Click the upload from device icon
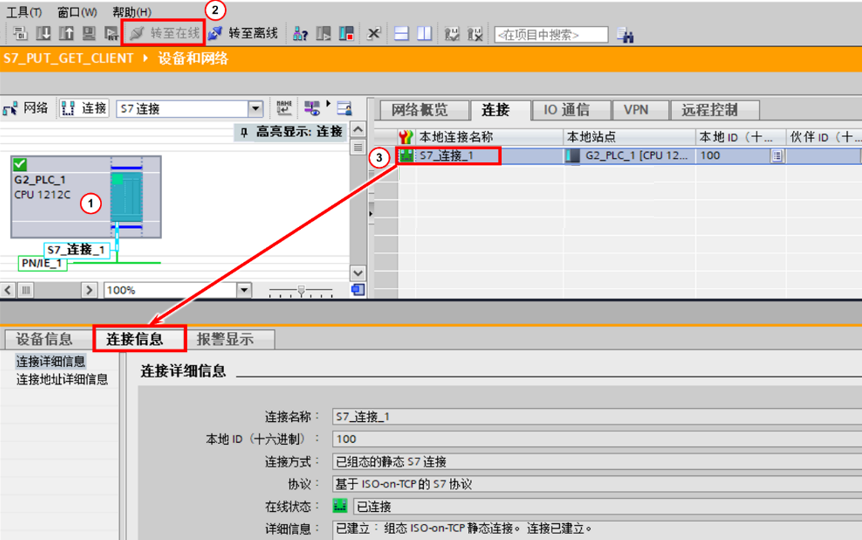Screen dimensions: 862x540 click(67, 34)
